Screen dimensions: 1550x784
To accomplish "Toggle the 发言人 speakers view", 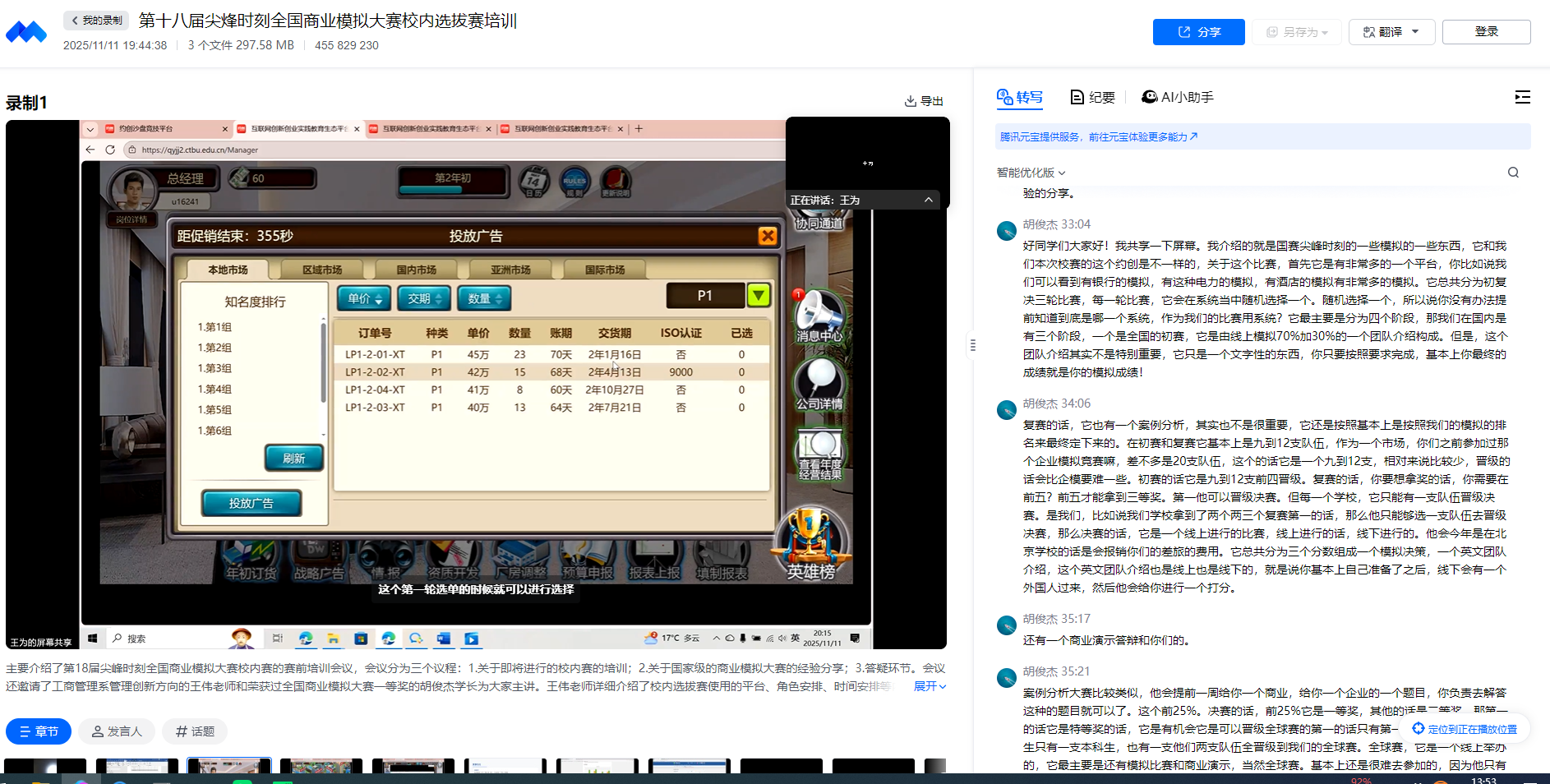I will [x=117, y=731].
